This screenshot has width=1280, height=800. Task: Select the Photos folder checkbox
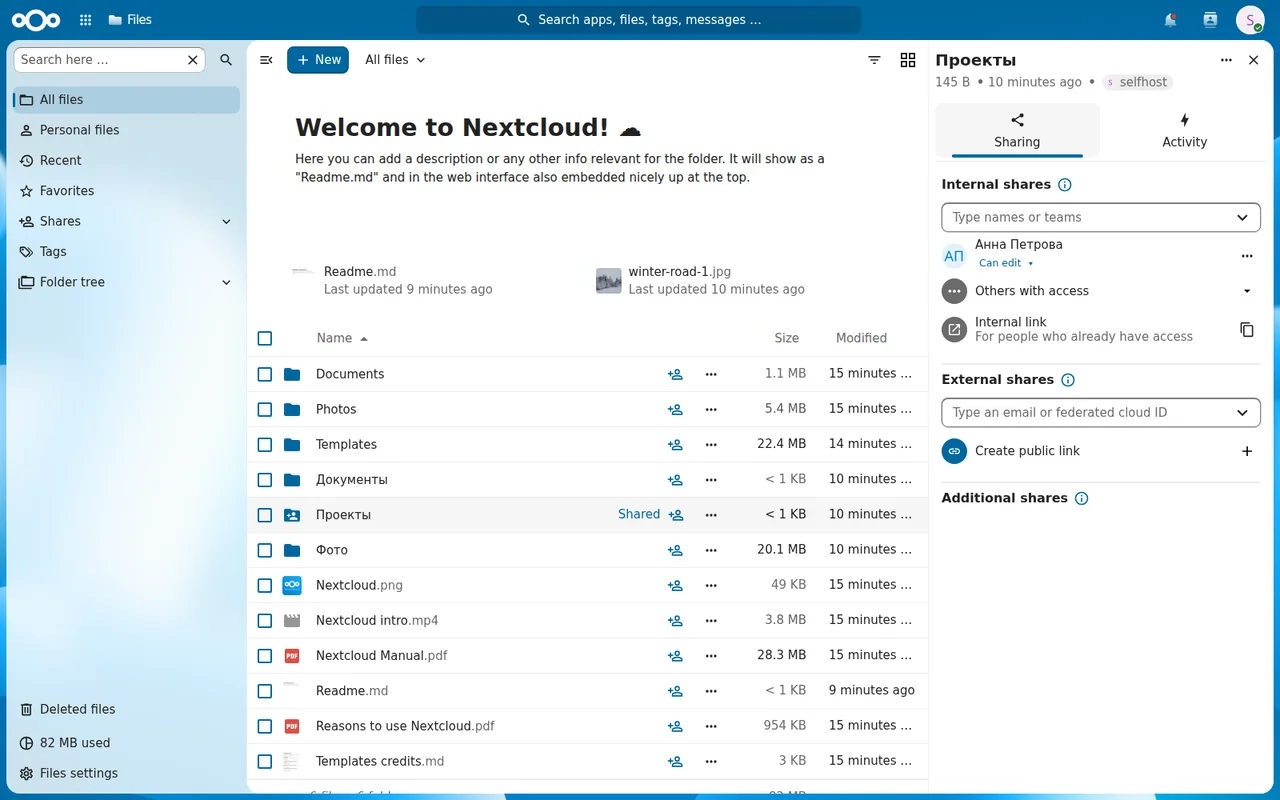(x=265, y=409)
